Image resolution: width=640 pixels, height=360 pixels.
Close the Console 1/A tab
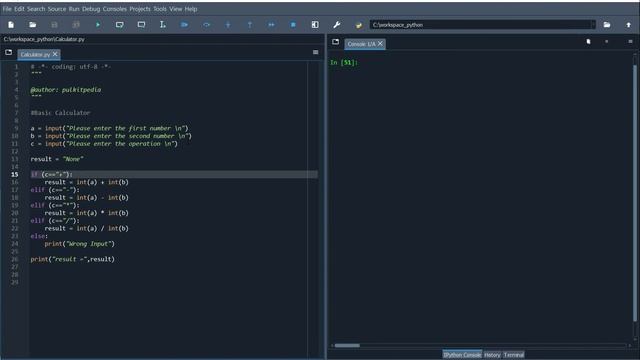coord(380,43)
